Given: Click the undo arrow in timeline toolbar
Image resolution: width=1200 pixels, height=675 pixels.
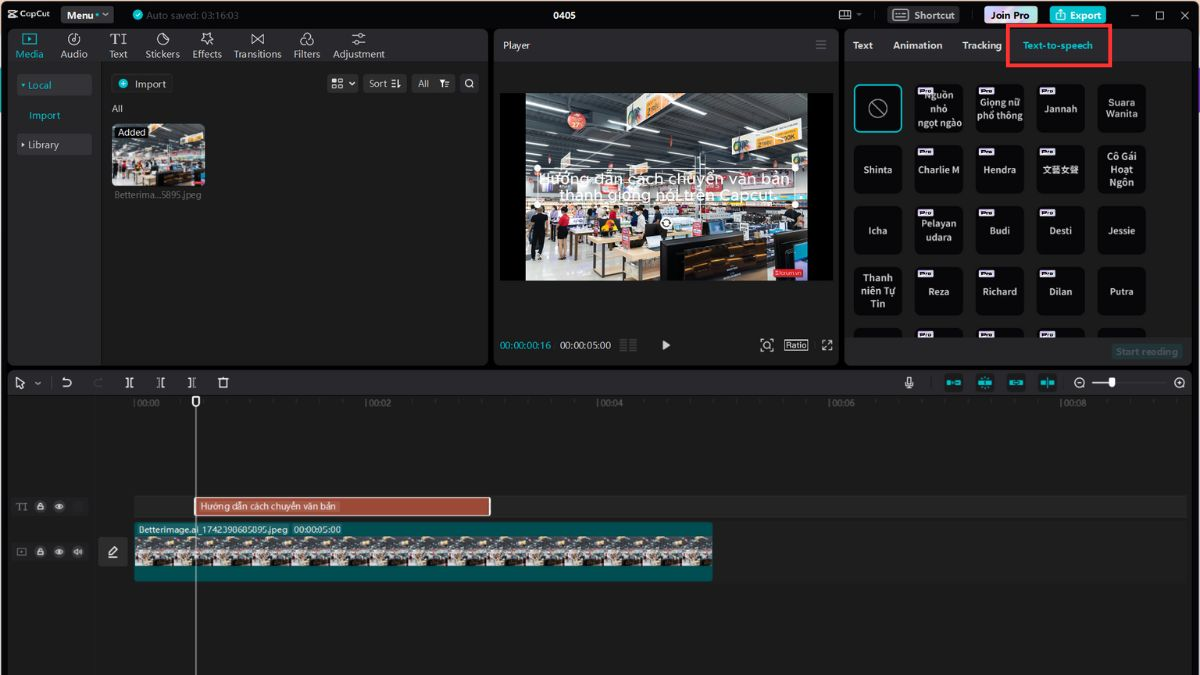Looking at the screenshot, I should pos(67,383).
